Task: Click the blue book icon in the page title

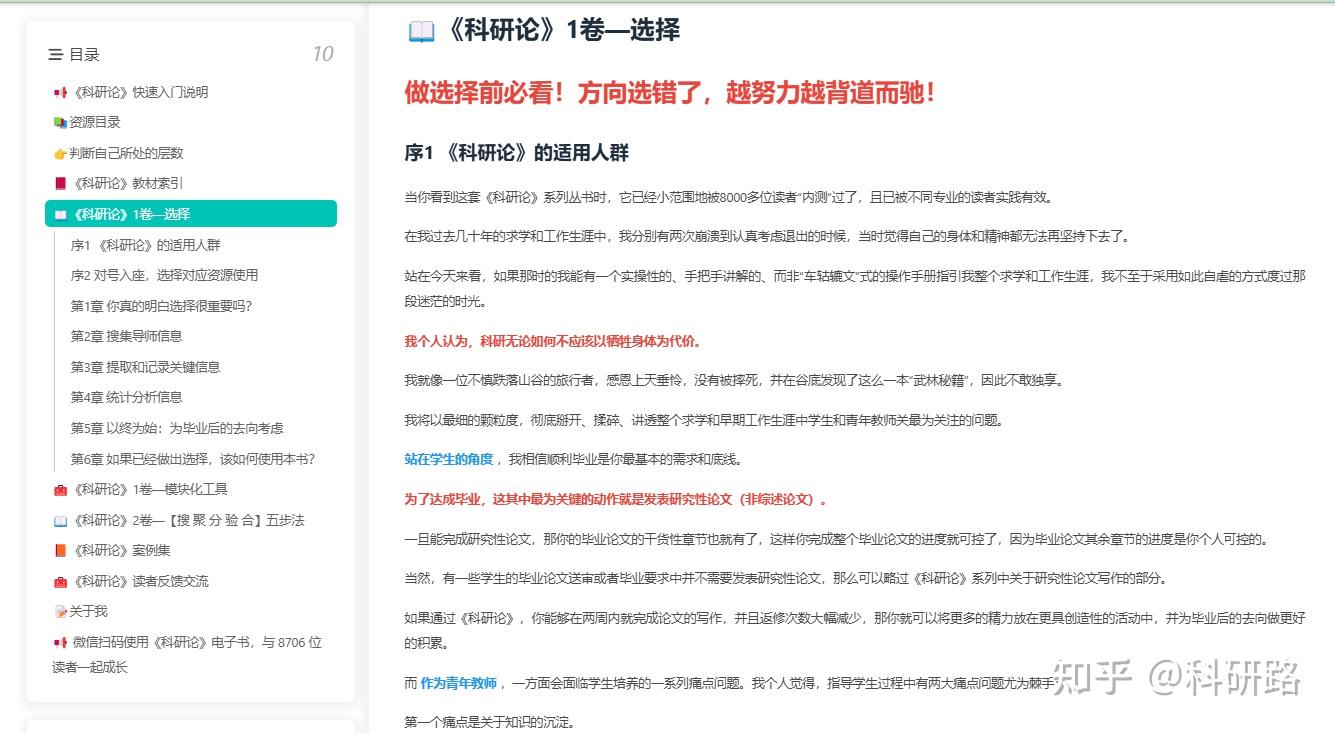Action: click(419, 30)
